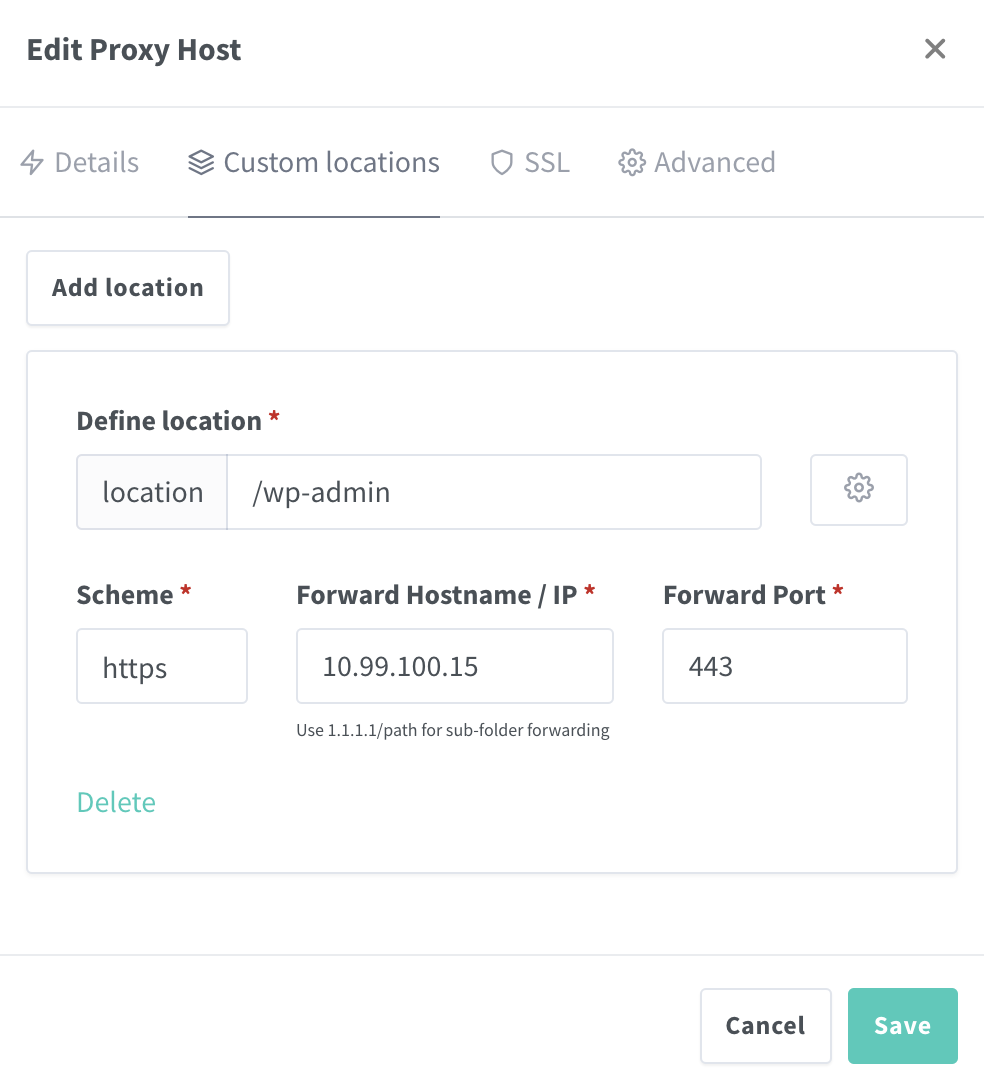
Task: Focus the Scheme field showing https
Action: (x=162, y=666)
